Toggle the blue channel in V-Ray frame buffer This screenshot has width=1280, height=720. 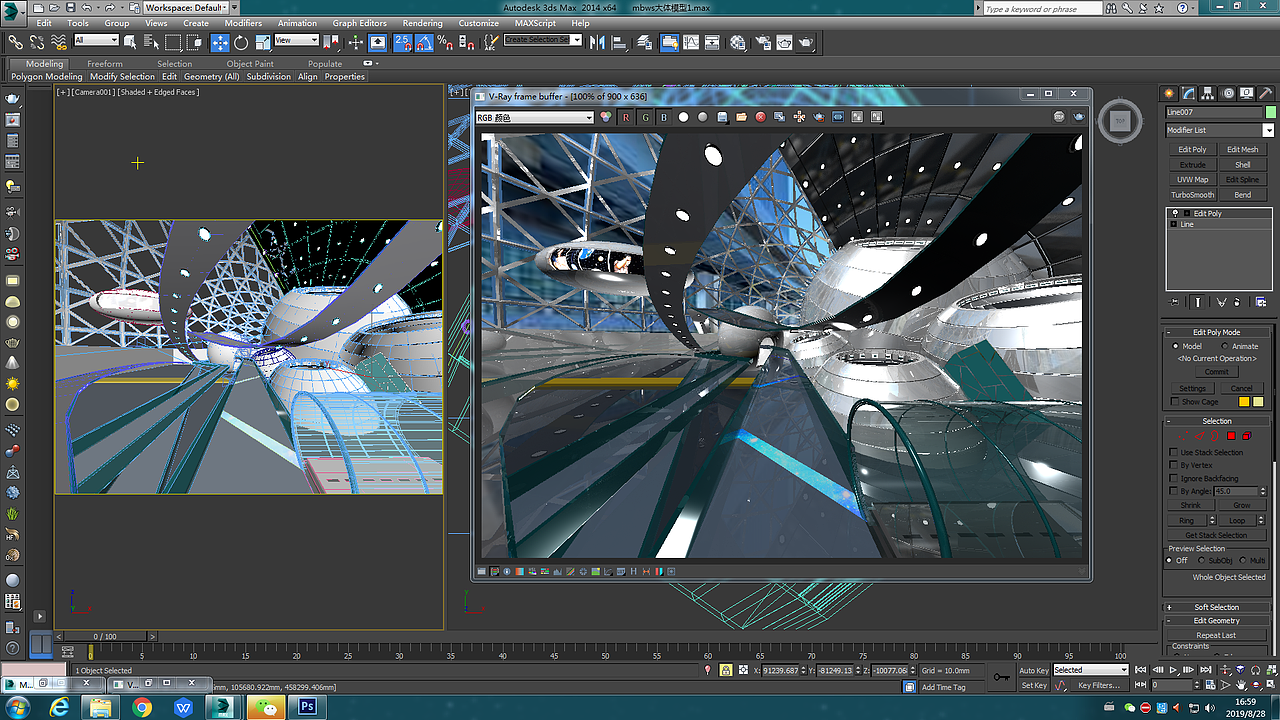pyautogui.click(x=664, y=117)
